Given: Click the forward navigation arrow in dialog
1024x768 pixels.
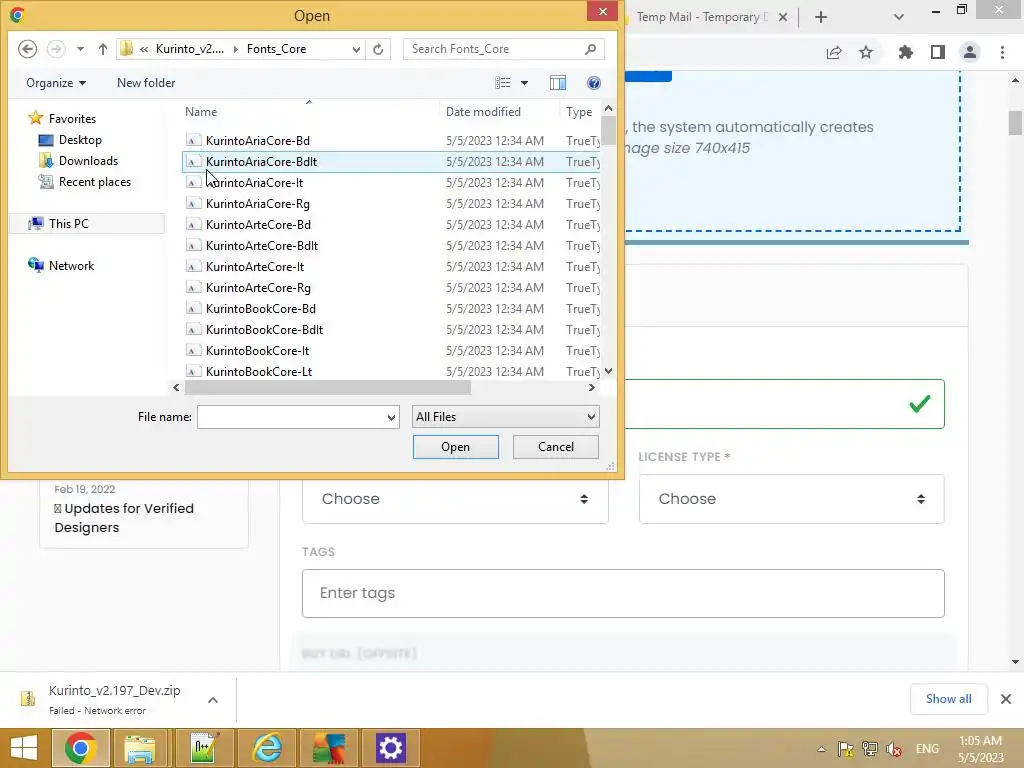Looking at the screenshot, I should click(56, 49).
